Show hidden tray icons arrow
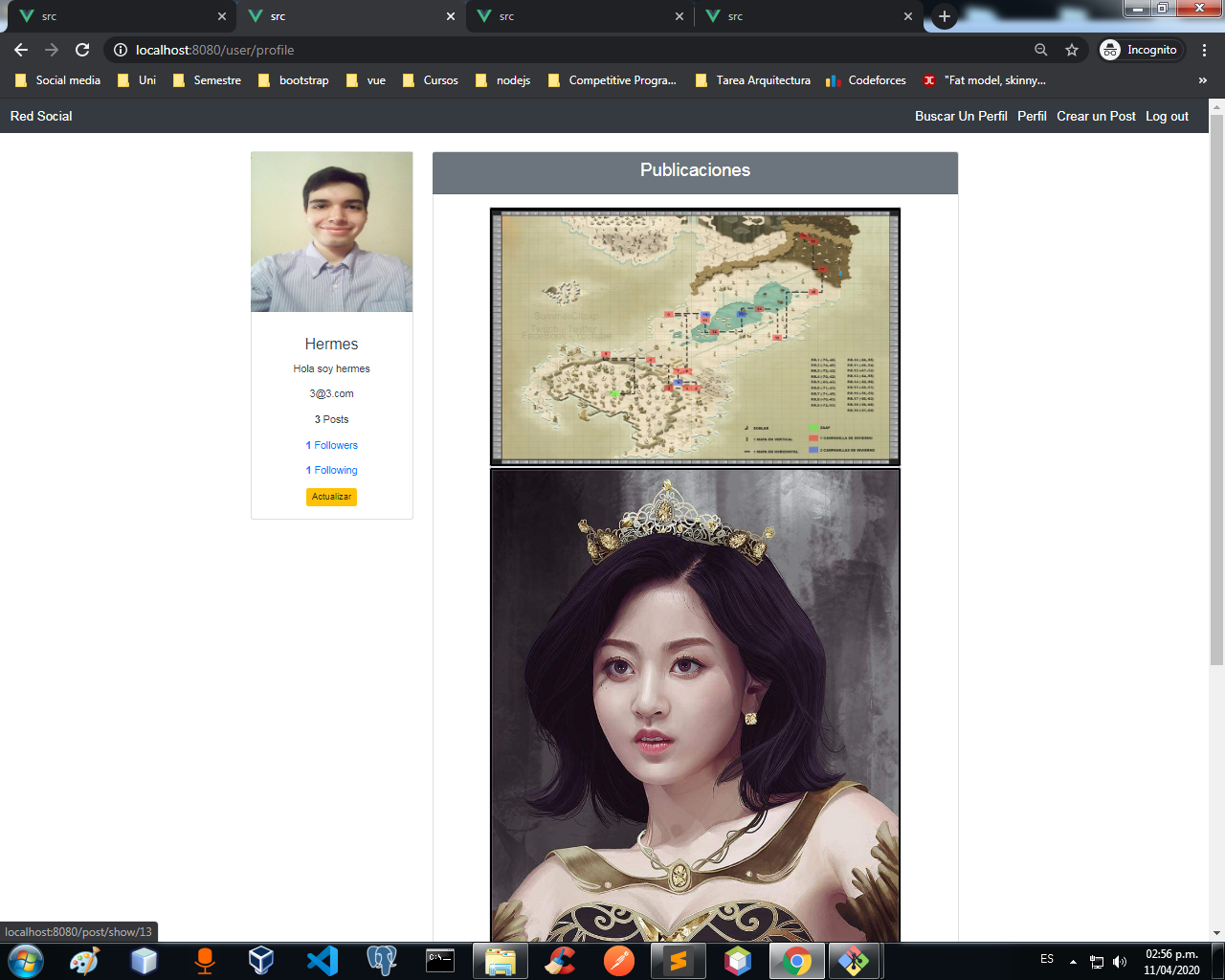This screenshot has height=980, width=1225. click(x=1073, y=962)
